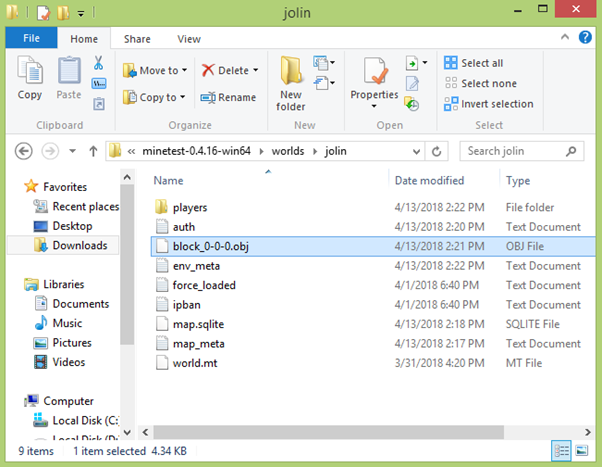
Task: Click Invert selection
Action: point(488,104)
